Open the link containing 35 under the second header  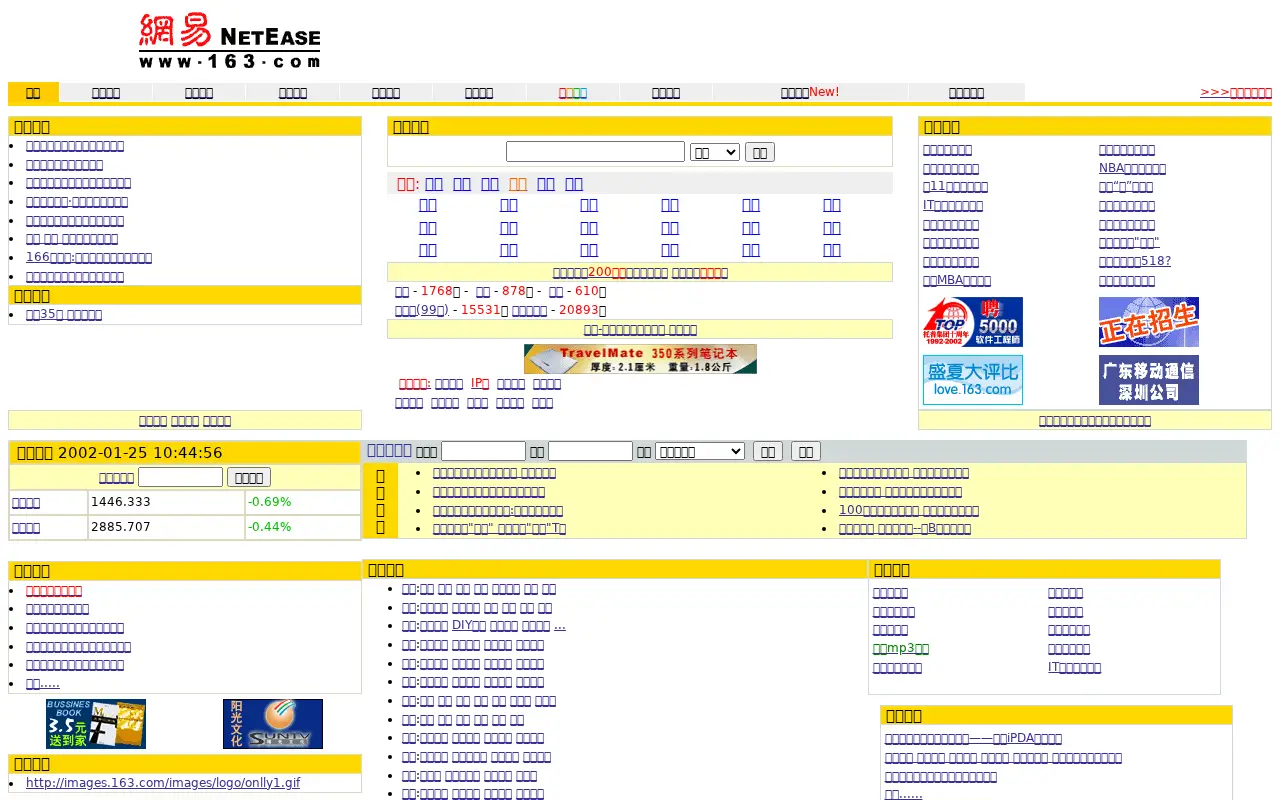coord(64,314)
